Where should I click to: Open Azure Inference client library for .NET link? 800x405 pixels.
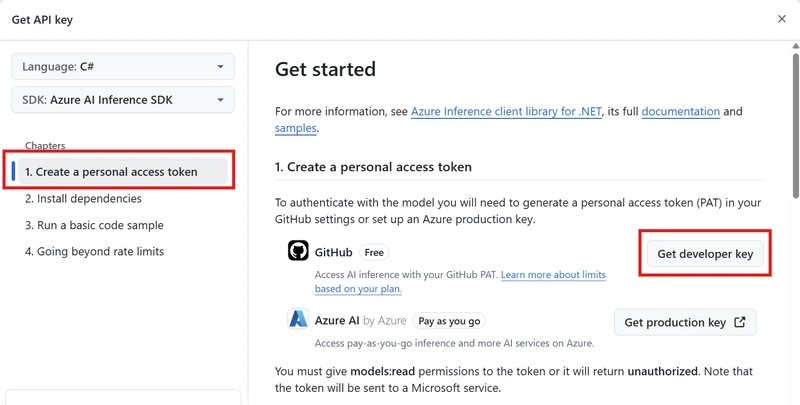(506, 111)
